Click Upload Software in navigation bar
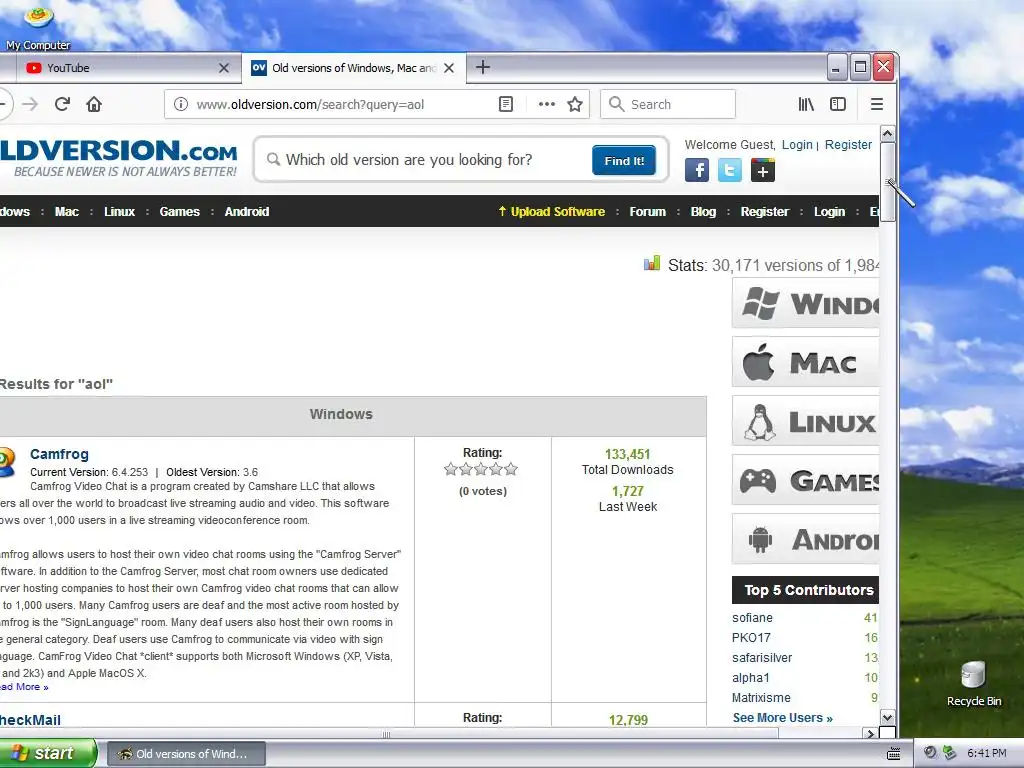This screenshot has width=1024, height=768. click(552, 212)
